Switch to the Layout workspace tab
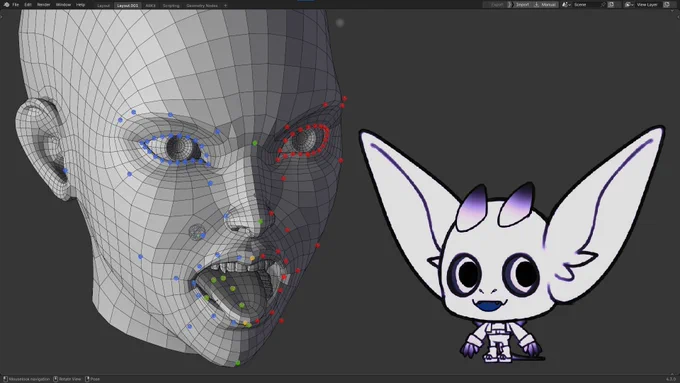680x383 pixels. tap(104, 6)
